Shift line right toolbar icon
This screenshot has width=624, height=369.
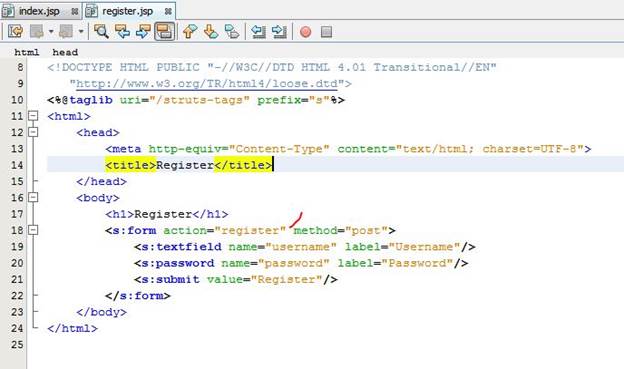(x=279, y=31)
